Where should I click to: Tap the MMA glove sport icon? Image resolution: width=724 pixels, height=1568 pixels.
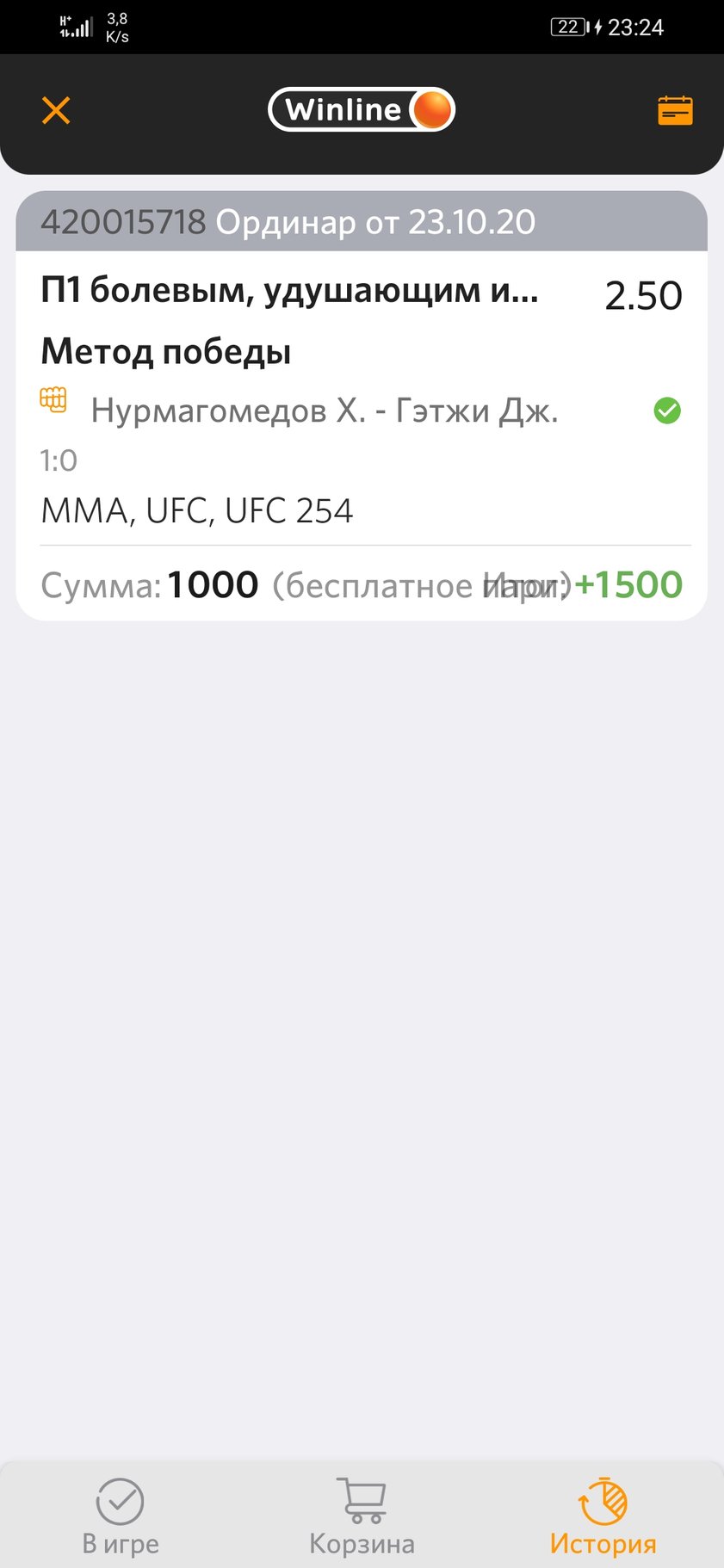pos(53,400)
